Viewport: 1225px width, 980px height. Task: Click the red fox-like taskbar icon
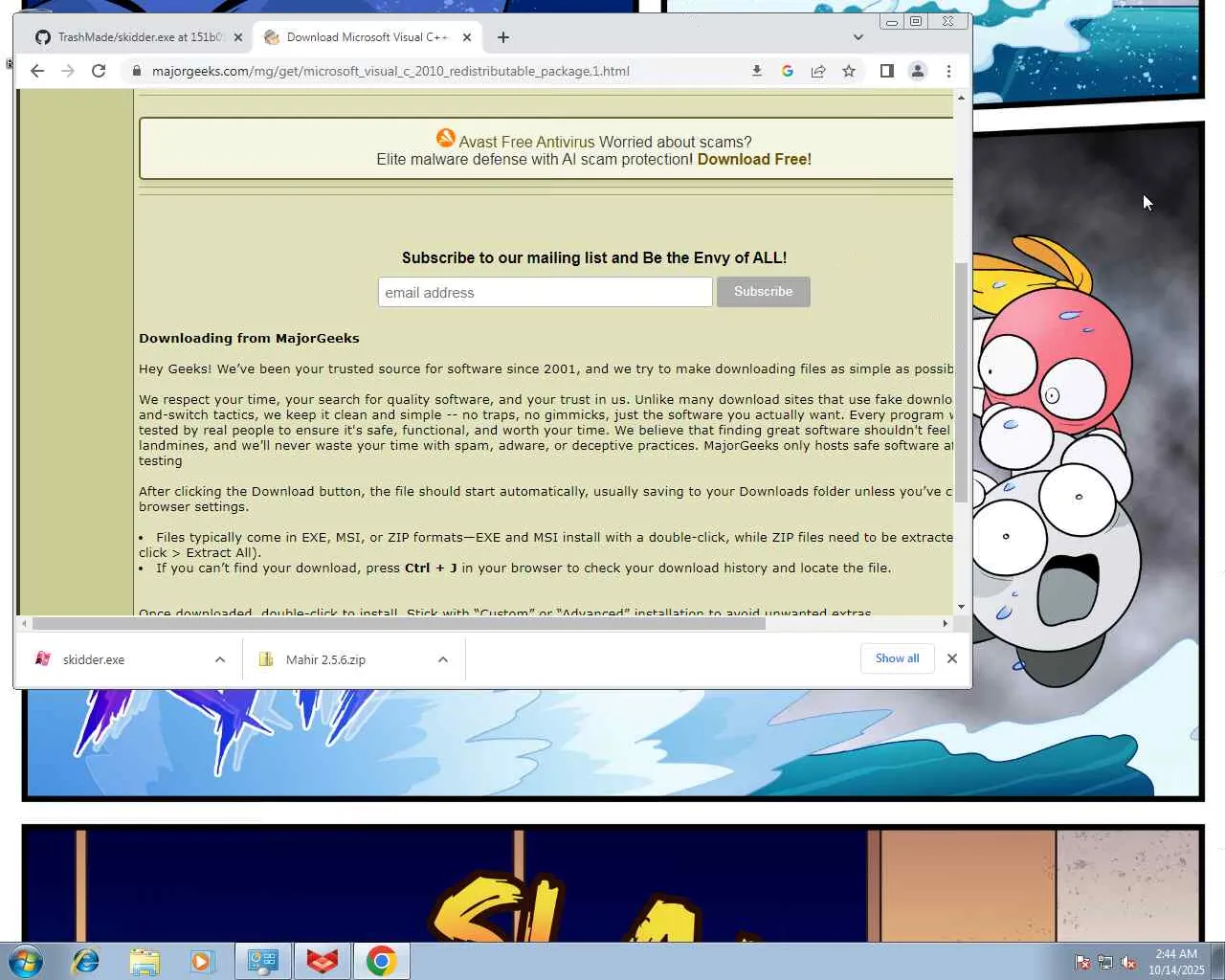[323, 961]
